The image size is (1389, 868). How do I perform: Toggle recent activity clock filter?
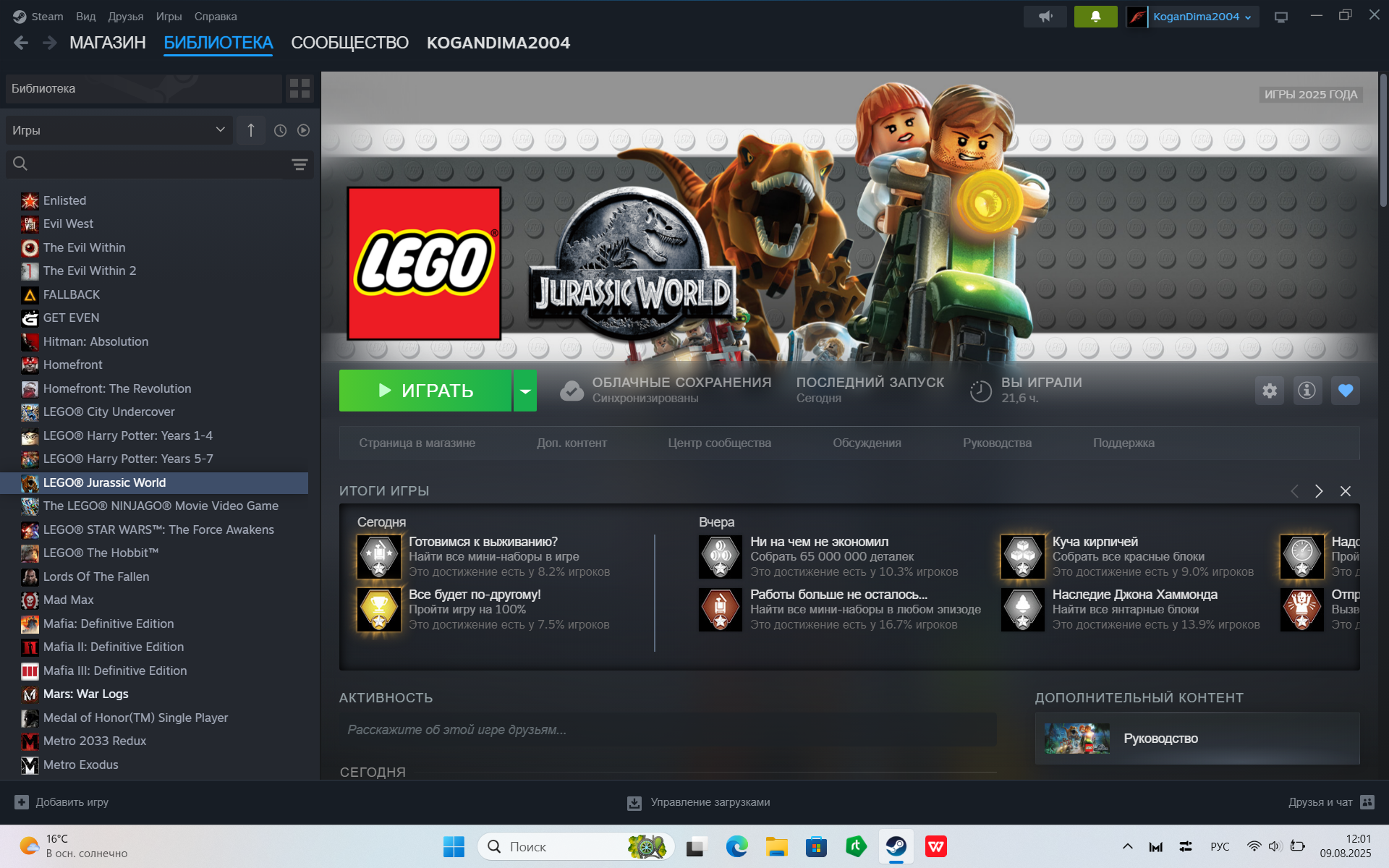(280, 130)
